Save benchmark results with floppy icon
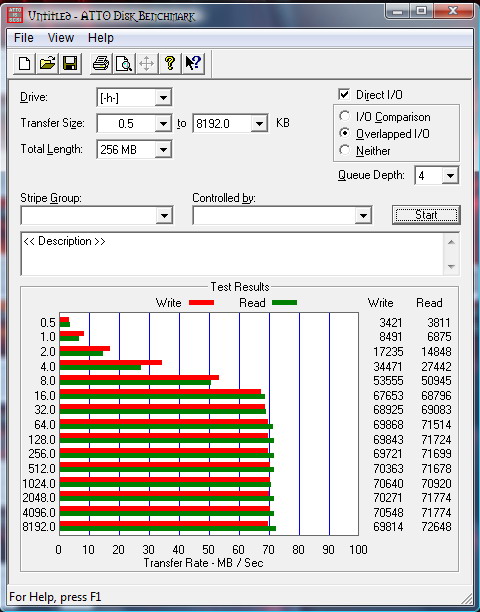This screenshot has height=612, width=480. point(70,63)
